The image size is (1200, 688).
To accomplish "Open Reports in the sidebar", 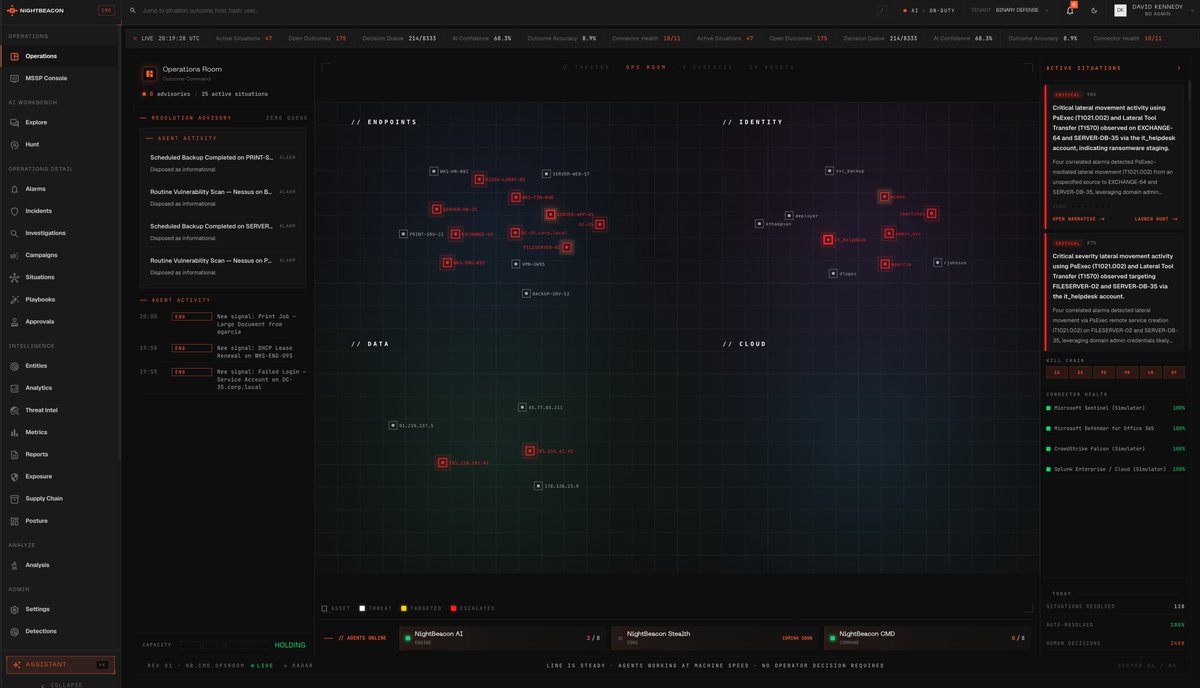I will click(x=60, y=454).
